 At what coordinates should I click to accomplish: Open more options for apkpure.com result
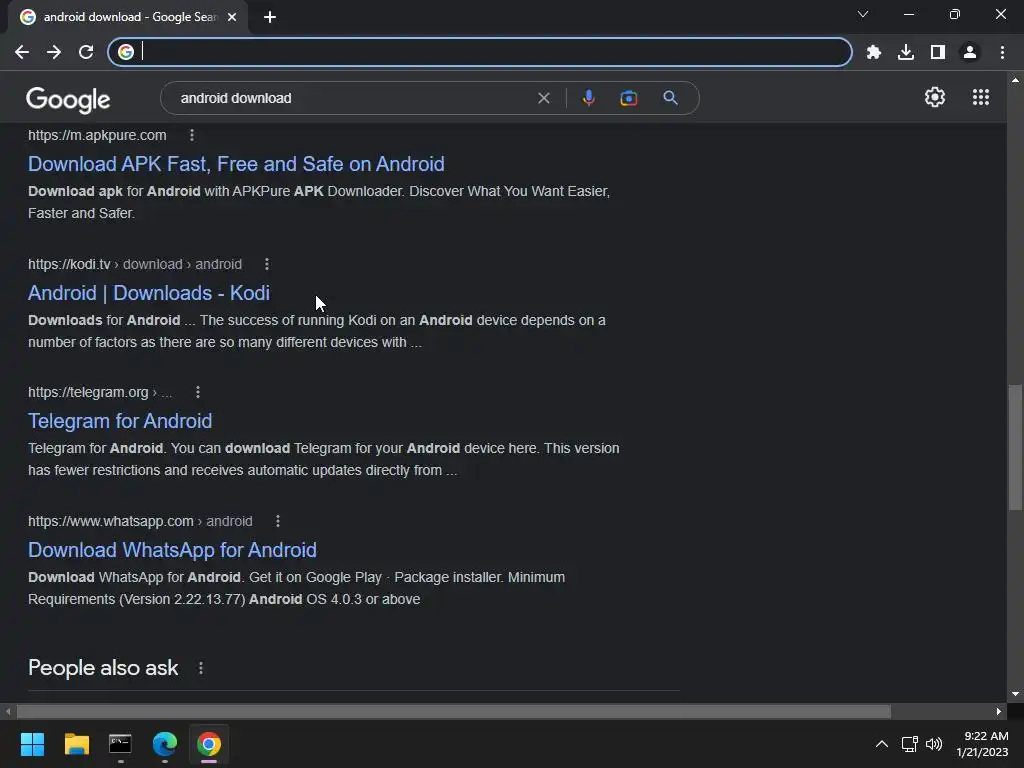pos(191,135)
